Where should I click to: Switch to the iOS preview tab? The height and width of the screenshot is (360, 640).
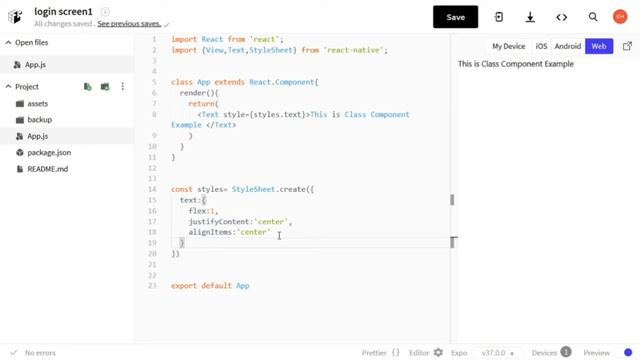click(x=541, y=46)
